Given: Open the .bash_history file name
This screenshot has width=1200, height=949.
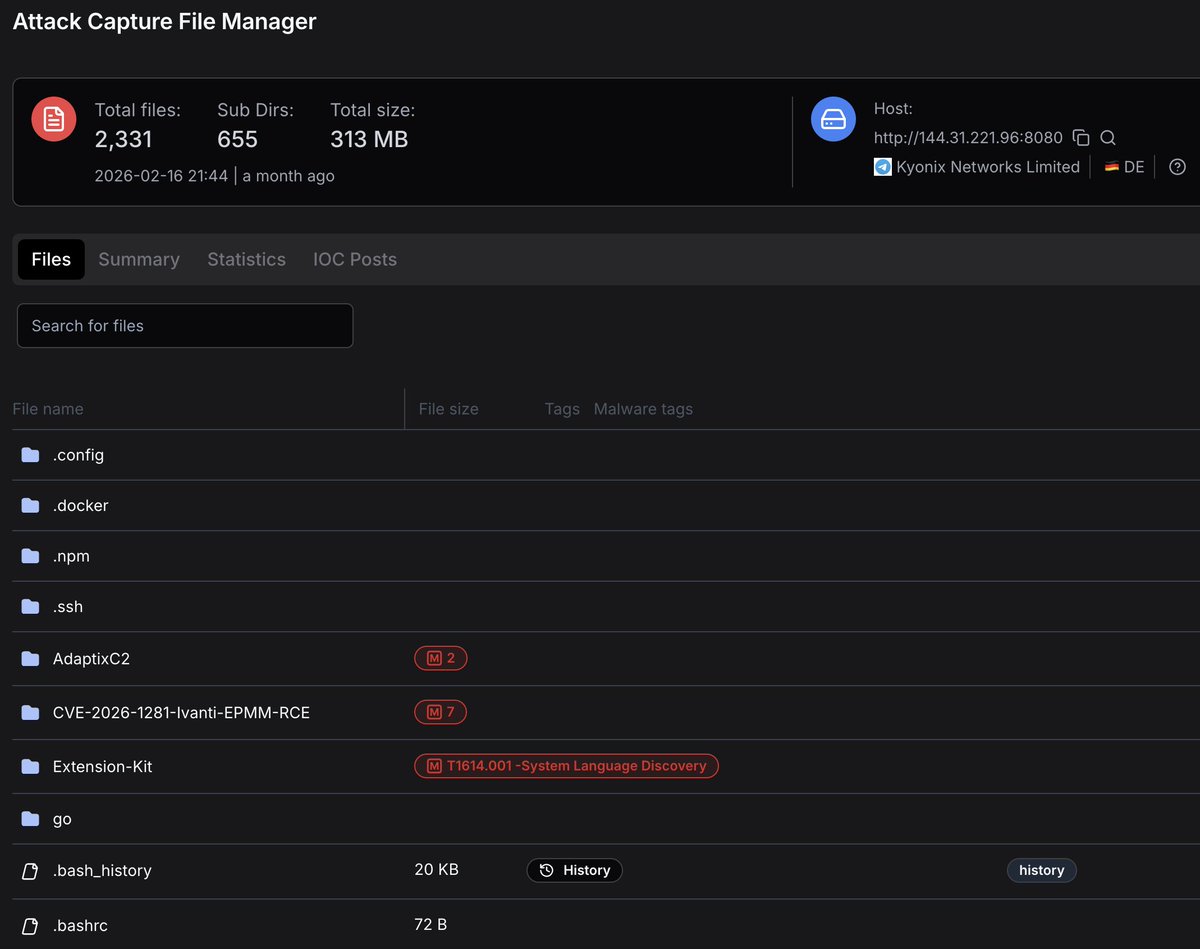Looking at the screenshot, I should pyautogui.click(x=102, y=871).
